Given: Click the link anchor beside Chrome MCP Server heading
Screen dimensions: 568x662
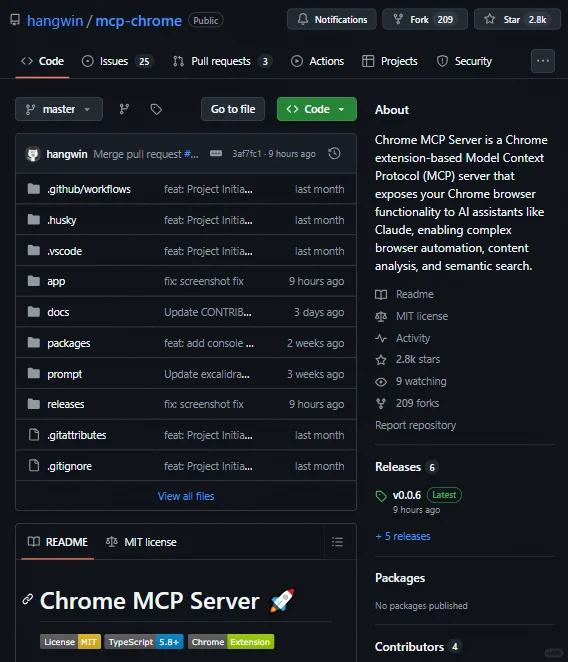Looking at the screenshot, I should 27,599.
